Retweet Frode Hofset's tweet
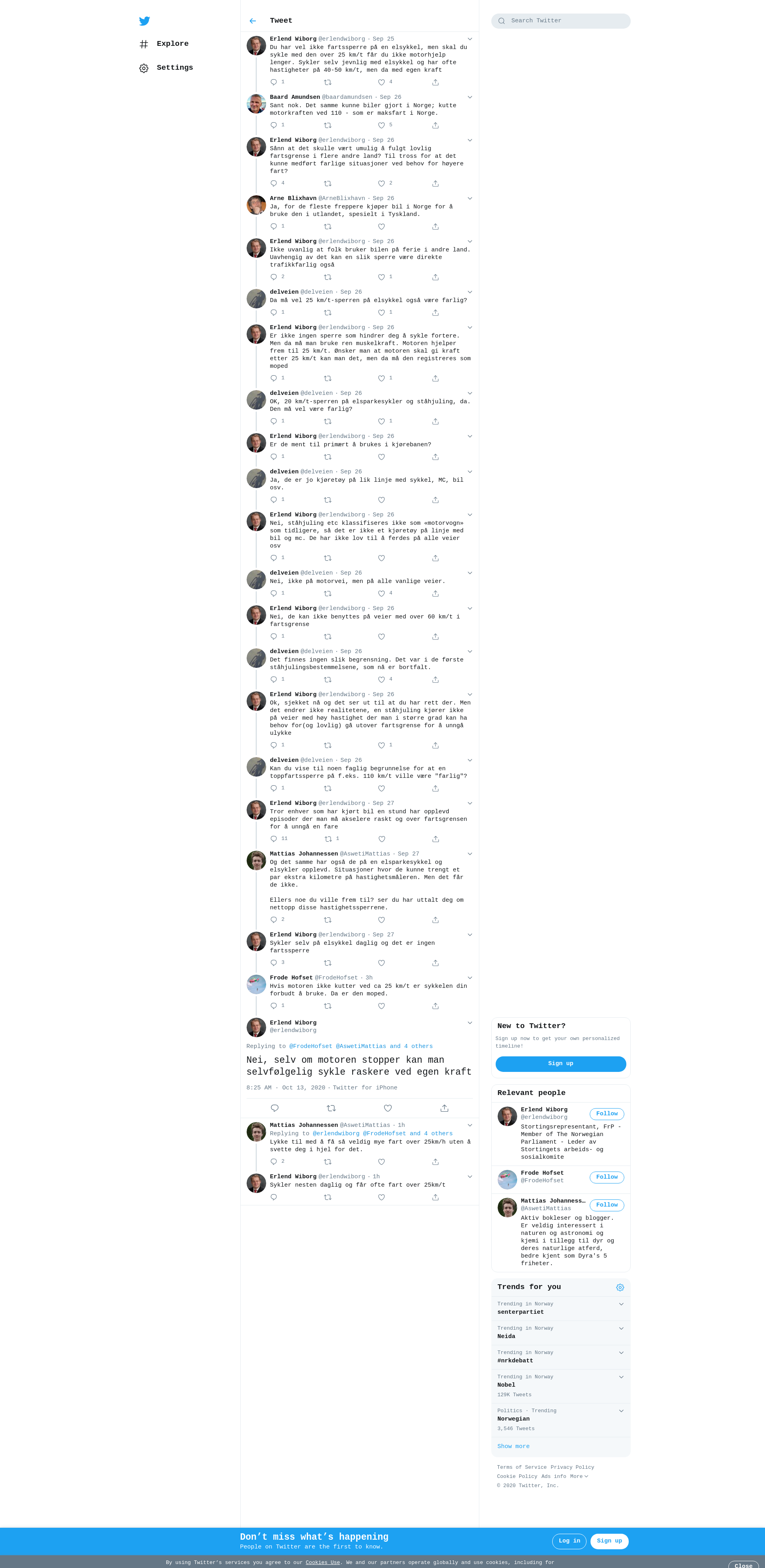 tap(328, 1006)
